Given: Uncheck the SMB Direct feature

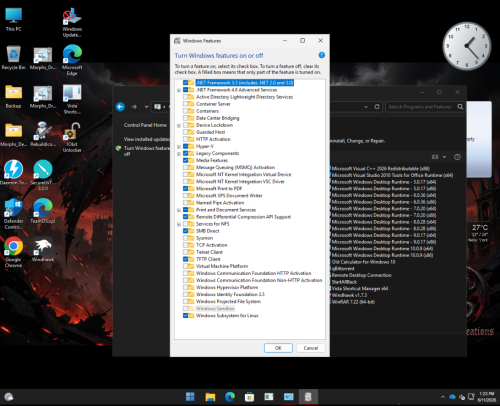Looking at the screenshot, I should click(x=185, y=231).
